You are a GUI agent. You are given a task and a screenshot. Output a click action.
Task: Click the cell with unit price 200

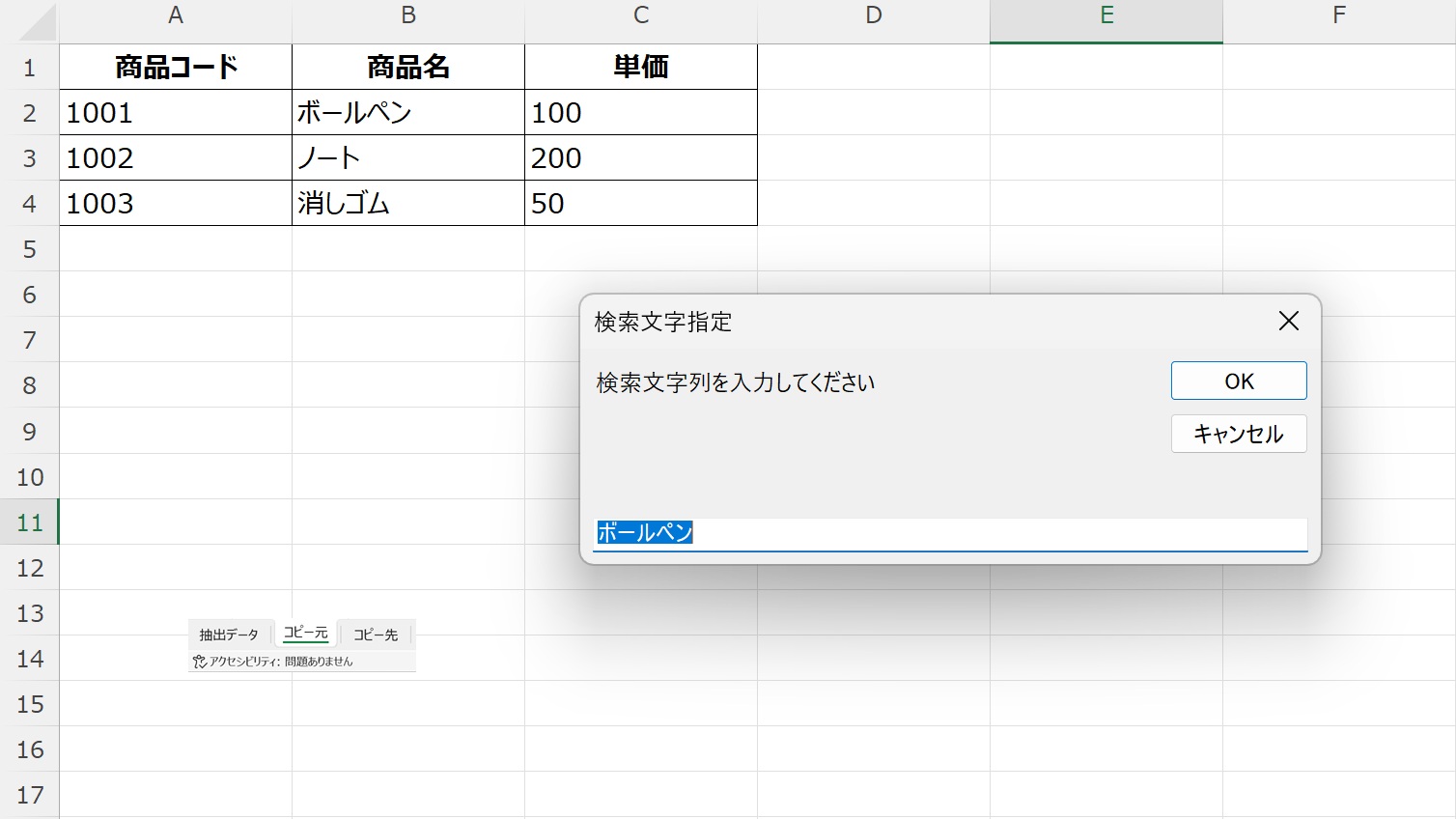click(640, 157)
